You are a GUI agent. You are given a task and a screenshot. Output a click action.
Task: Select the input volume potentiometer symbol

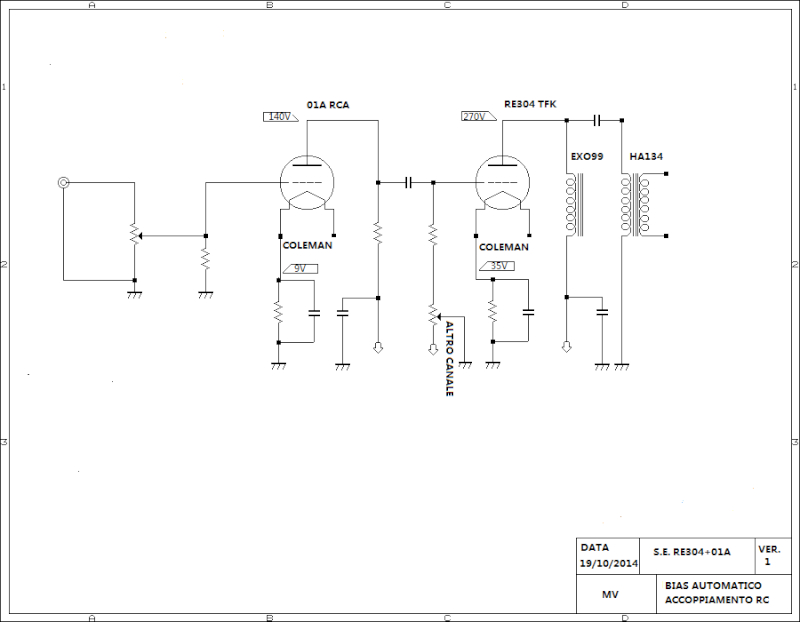coord(135,235)
